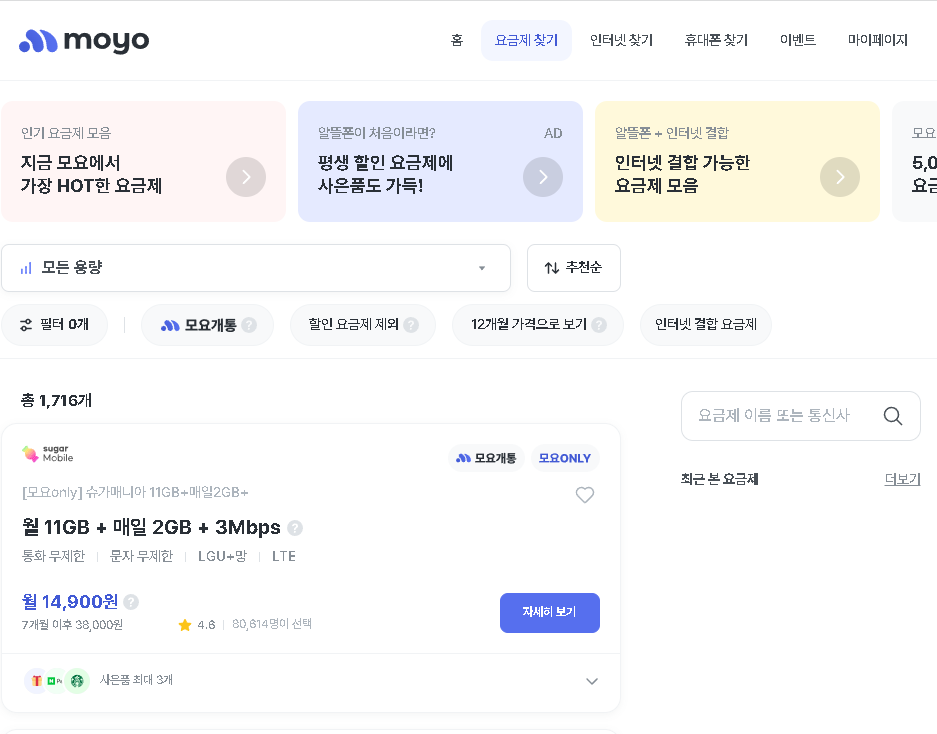Image resolution: width=937 pixels, height=734 pixels.
Task: Select the search magnifier icon
Action: click(x=892, y=415)
